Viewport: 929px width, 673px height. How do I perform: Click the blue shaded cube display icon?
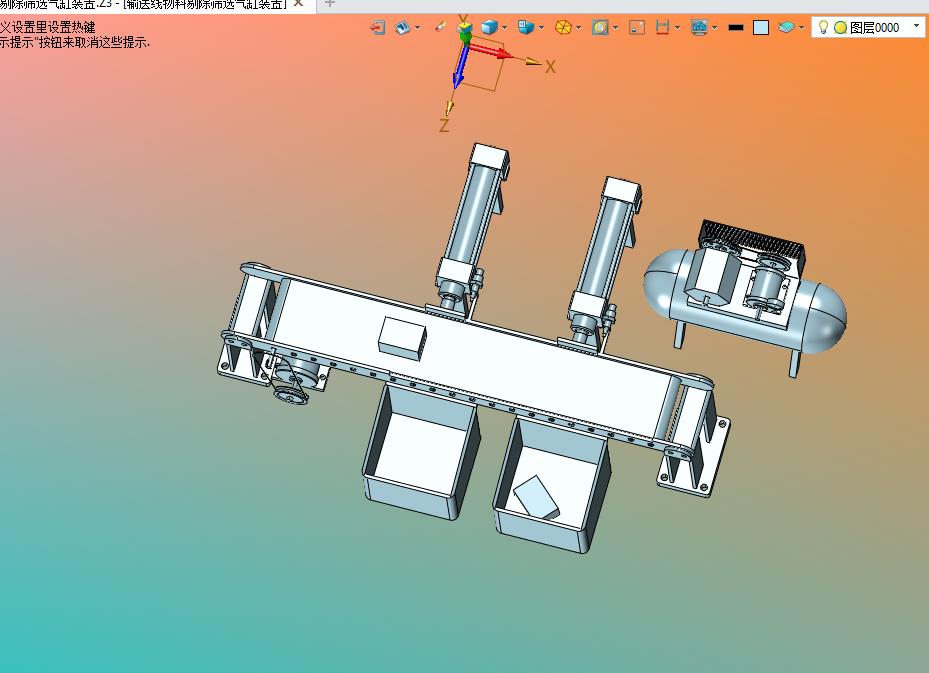point(489,27)
